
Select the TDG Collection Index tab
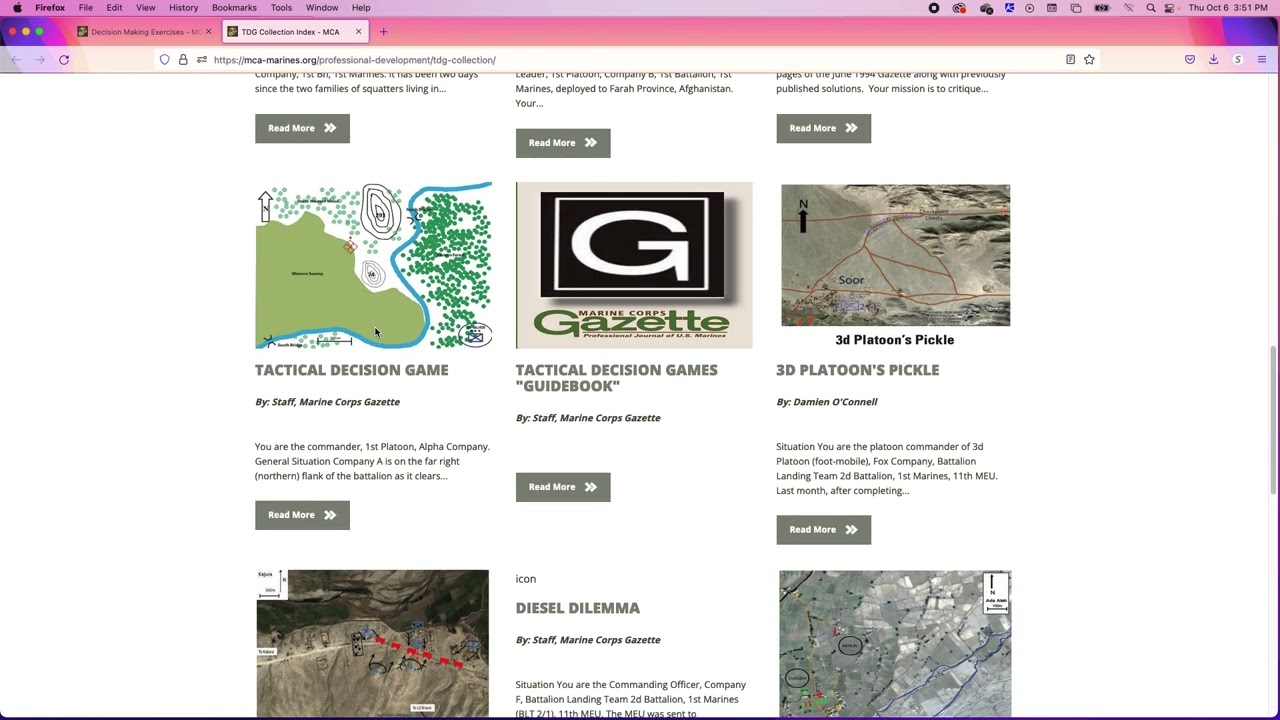click(295, 32)
